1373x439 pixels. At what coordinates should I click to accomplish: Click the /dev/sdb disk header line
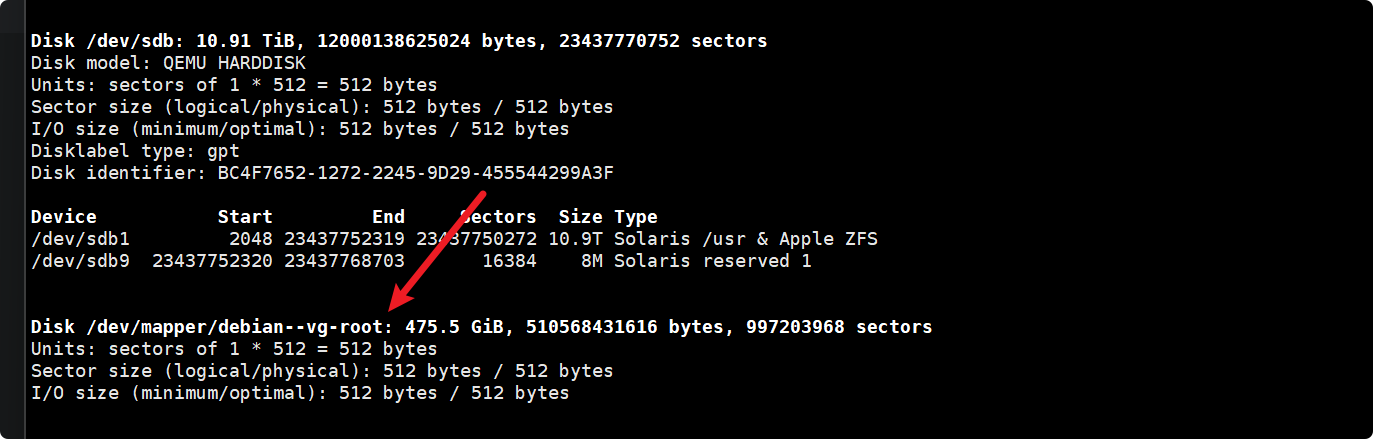[x=399, y=41]
